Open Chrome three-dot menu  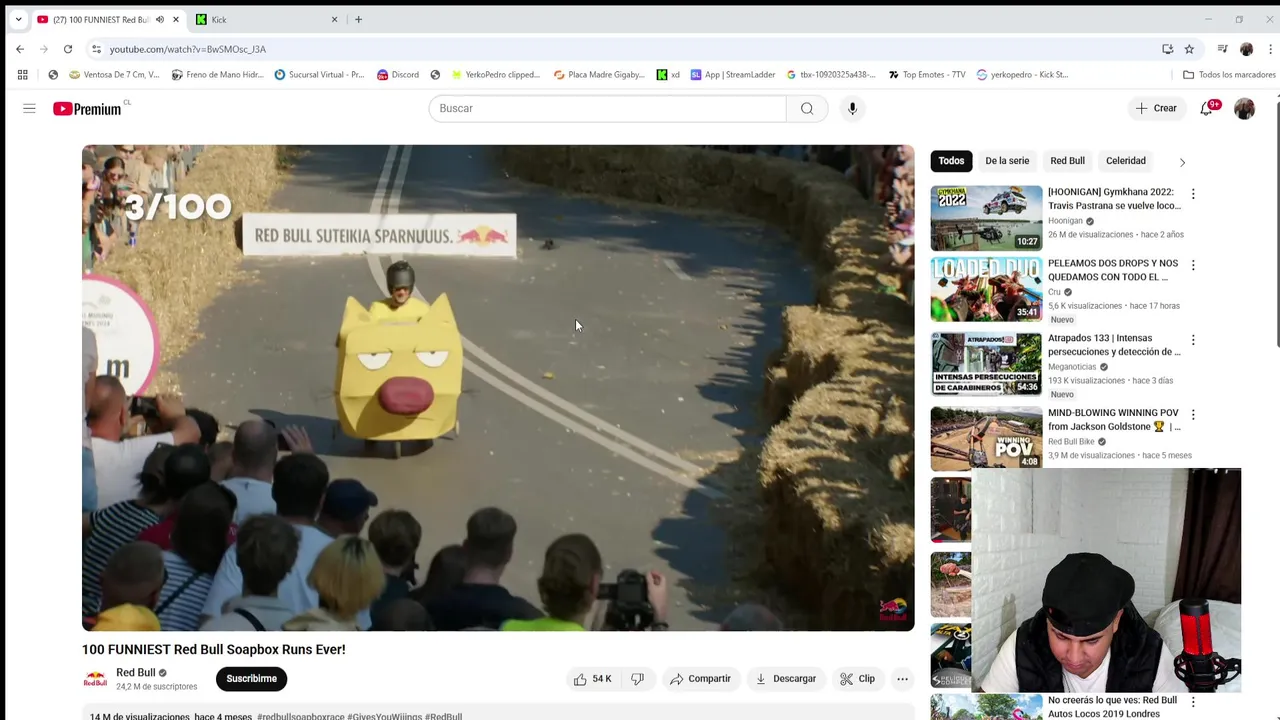tap(1270, 49)
